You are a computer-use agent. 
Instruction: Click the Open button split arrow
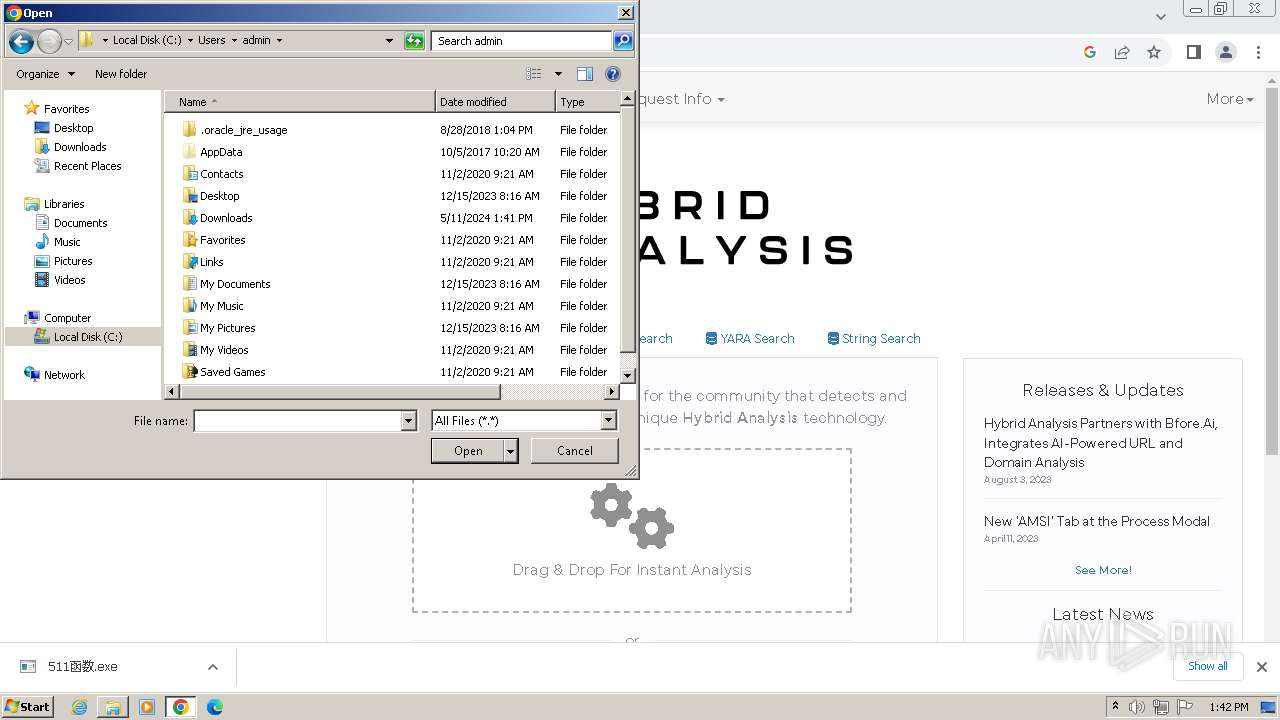[x=511, y=451]
